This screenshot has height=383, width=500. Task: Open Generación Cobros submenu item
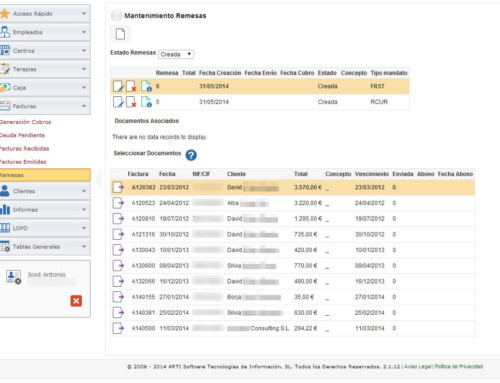(25, 122)
